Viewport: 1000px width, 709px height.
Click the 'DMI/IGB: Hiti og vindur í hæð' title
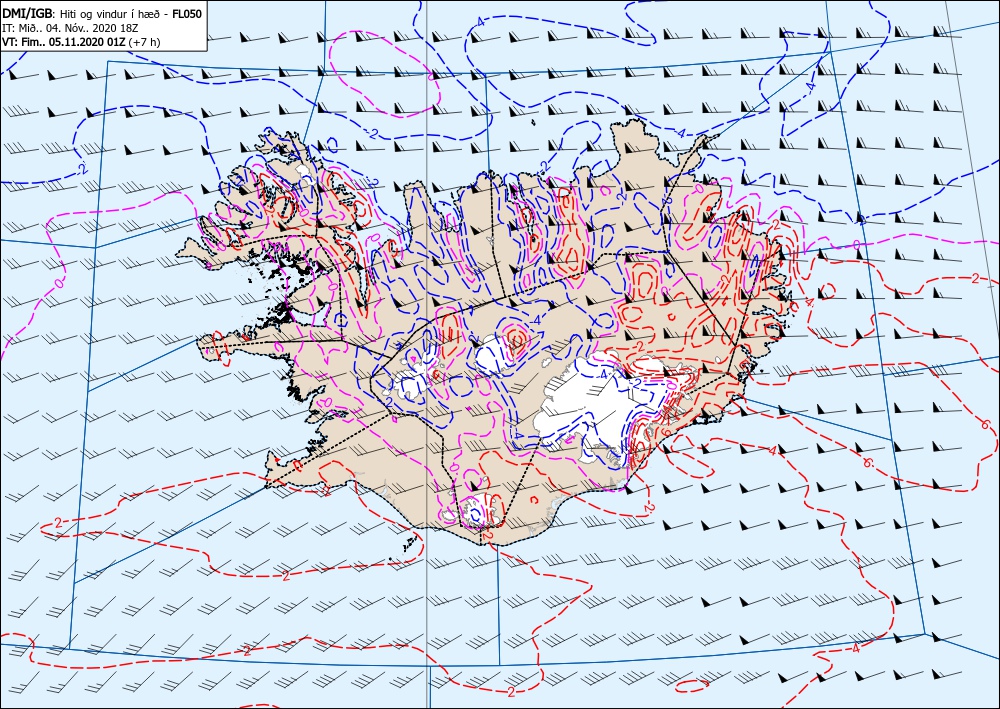tap(84, 14)
